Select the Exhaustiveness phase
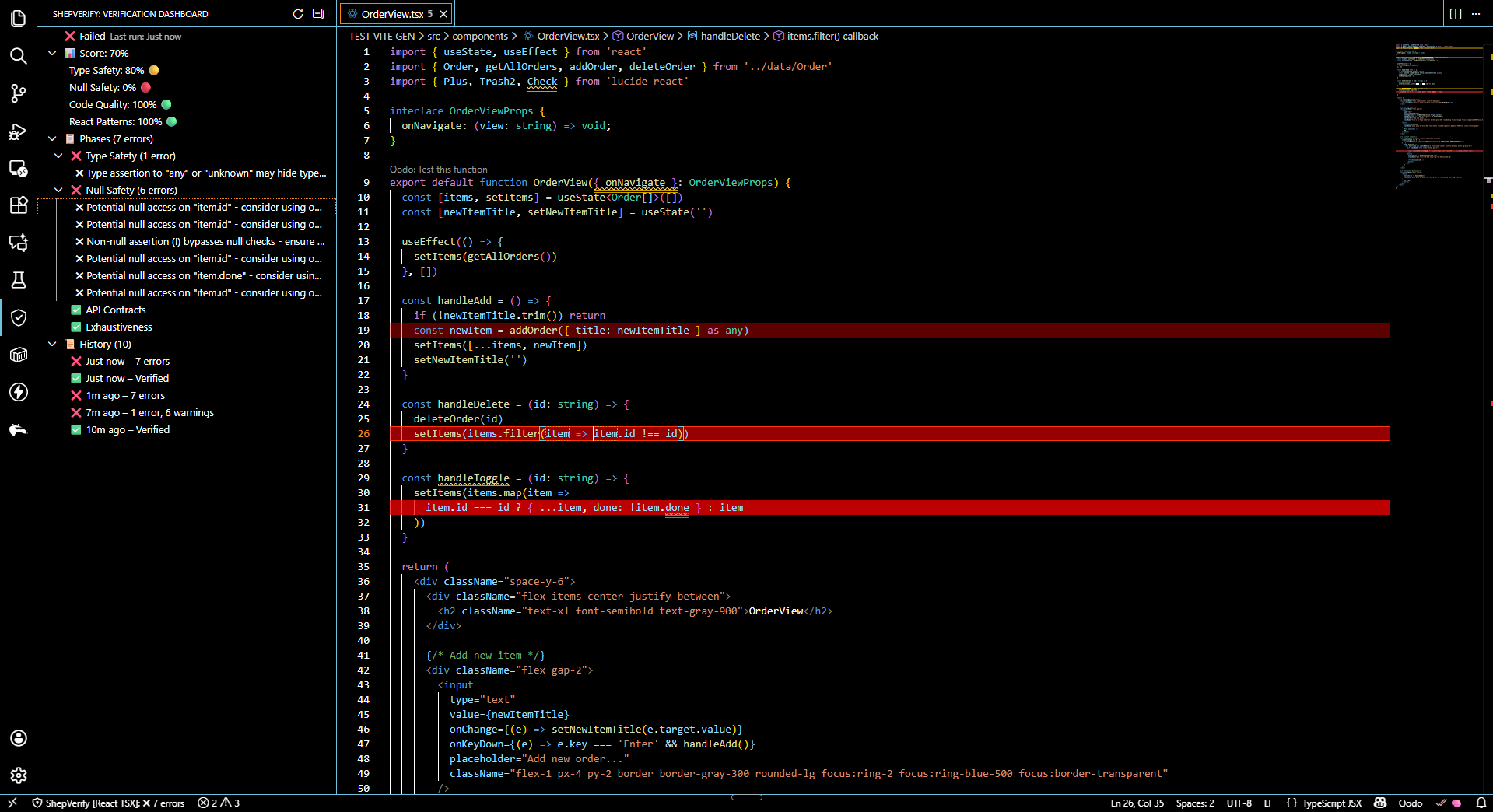The height and width of the screenshot is (812, 1493). (x=187, y=327)
